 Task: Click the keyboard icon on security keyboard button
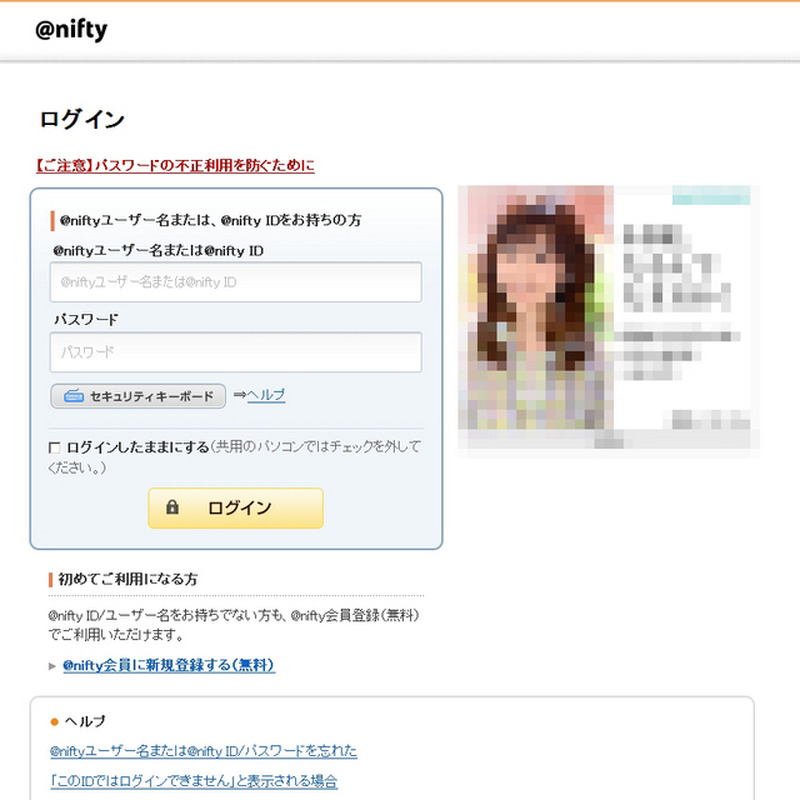(73, 396)
